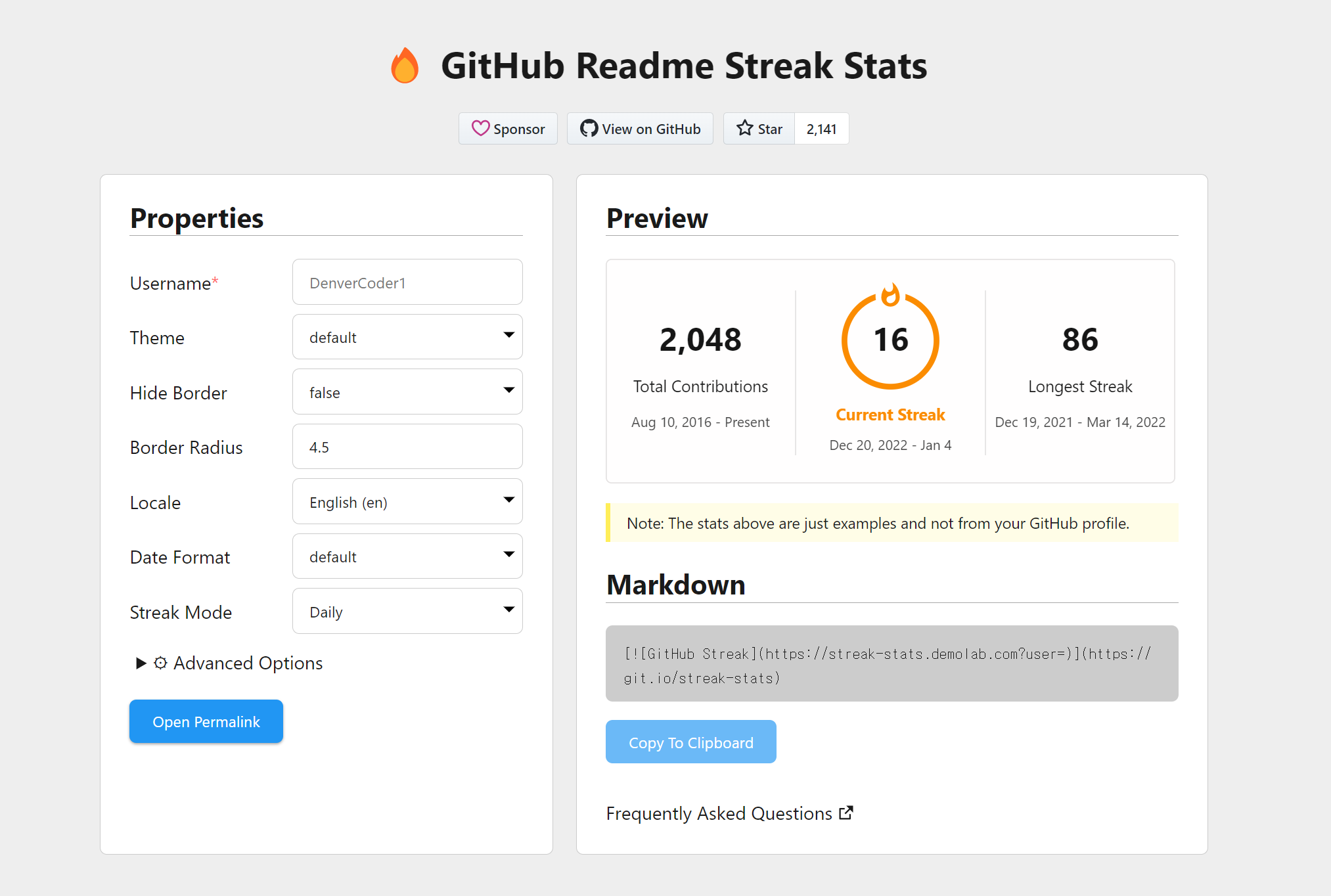Open the Streak Mode dropdown

[407, 612]
